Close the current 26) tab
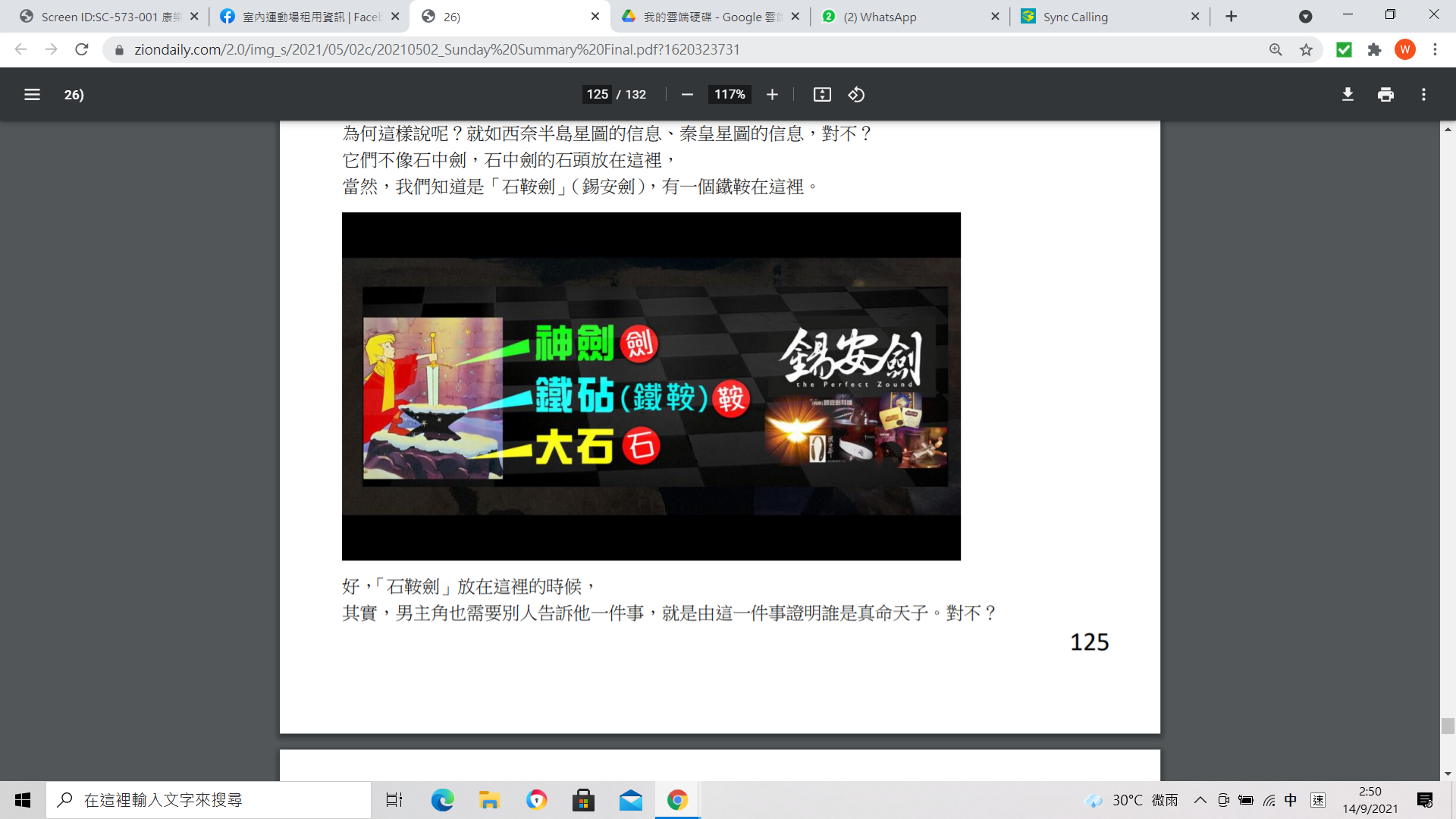Screen dimensions: 1456x819 pyautogui.click(x=595, y=17)
